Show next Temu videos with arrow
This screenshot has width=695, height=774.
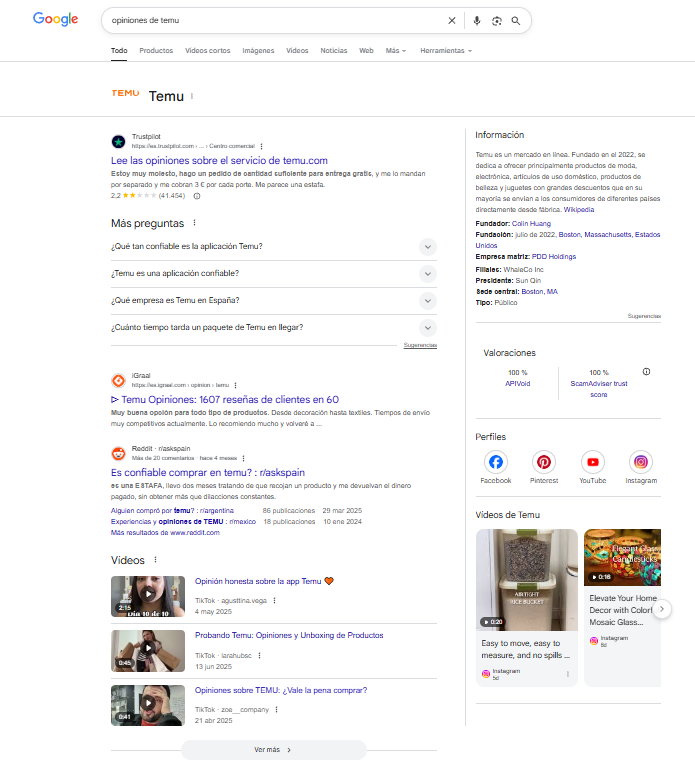click(662, 608)
